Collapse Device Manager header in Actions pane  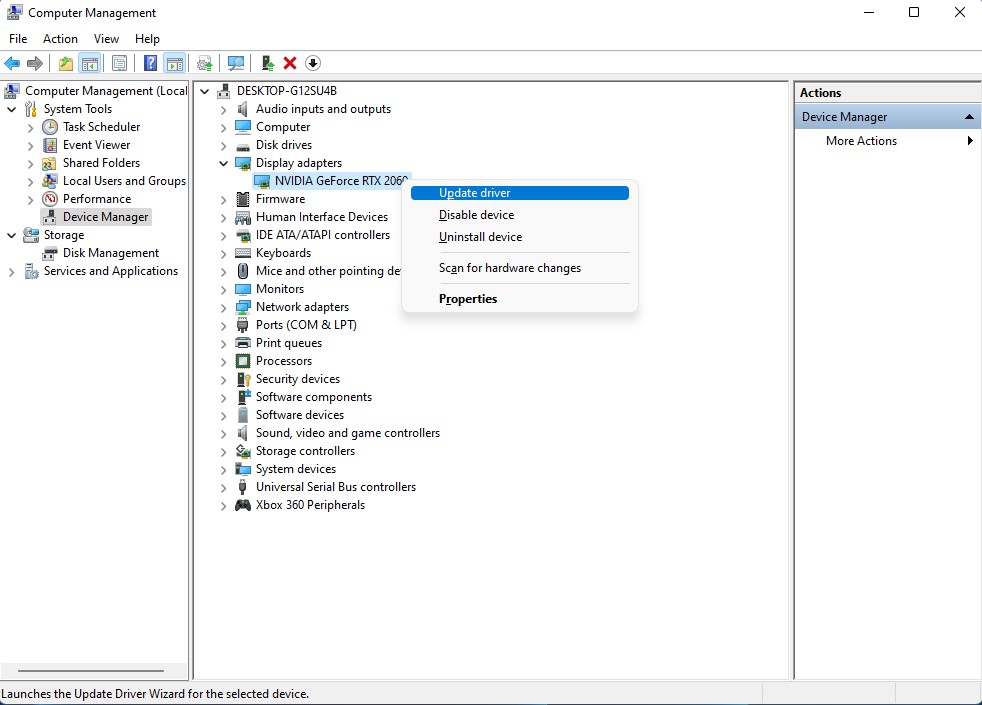point(969,117)
